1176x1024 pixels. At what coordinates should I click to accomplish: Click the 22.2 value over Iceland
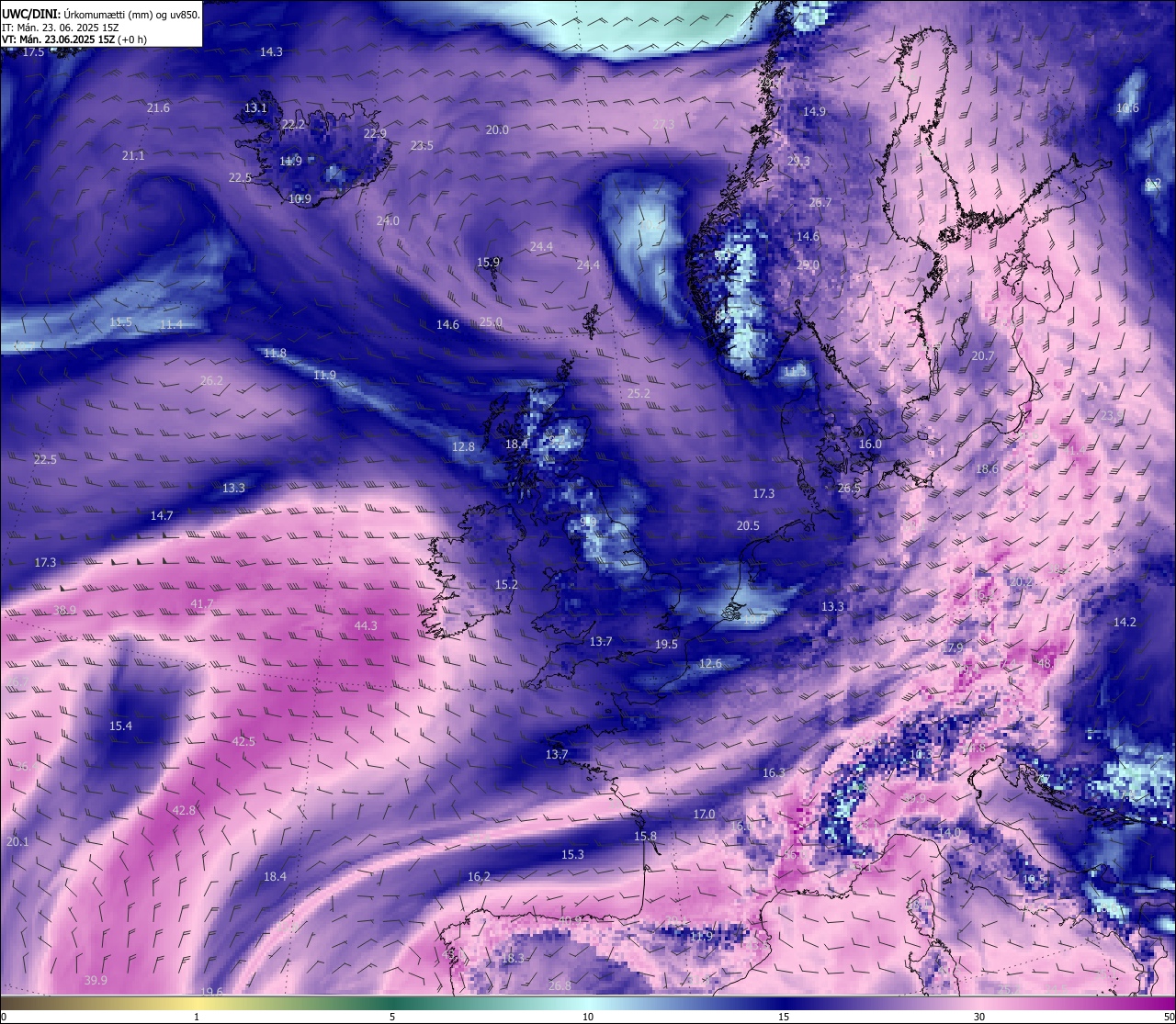coord(293,124)
